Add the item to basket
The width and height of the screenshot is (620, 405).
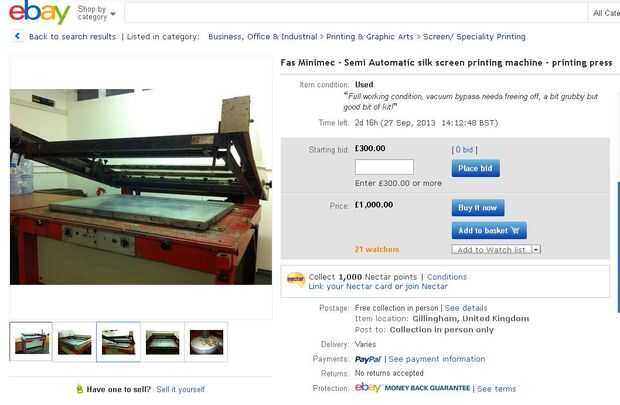(489, 231)
